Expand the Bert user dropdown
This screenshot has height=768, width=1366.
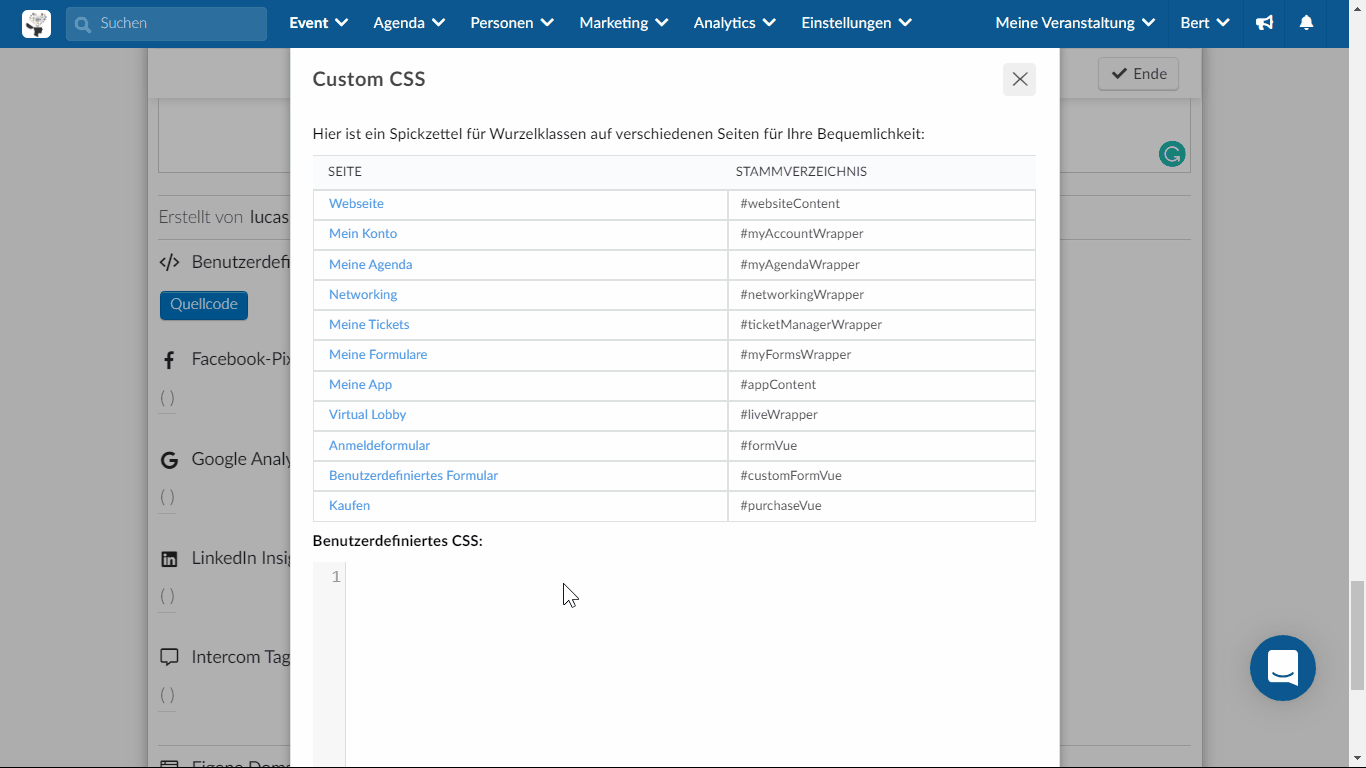click(1205, 23)
